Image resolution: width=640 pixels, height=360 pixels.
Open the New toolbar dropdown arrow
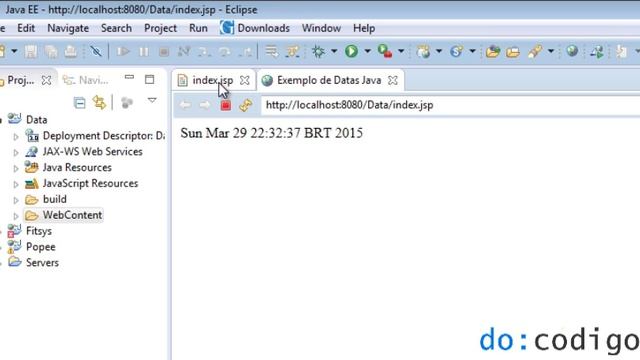[14, 51]
